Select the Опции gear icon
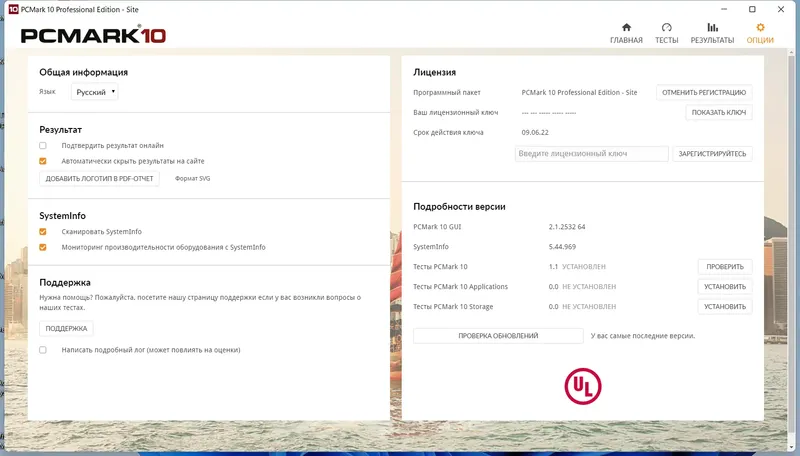Image resolution: width=800 pixels, height=456 pixels. (760, 27)
